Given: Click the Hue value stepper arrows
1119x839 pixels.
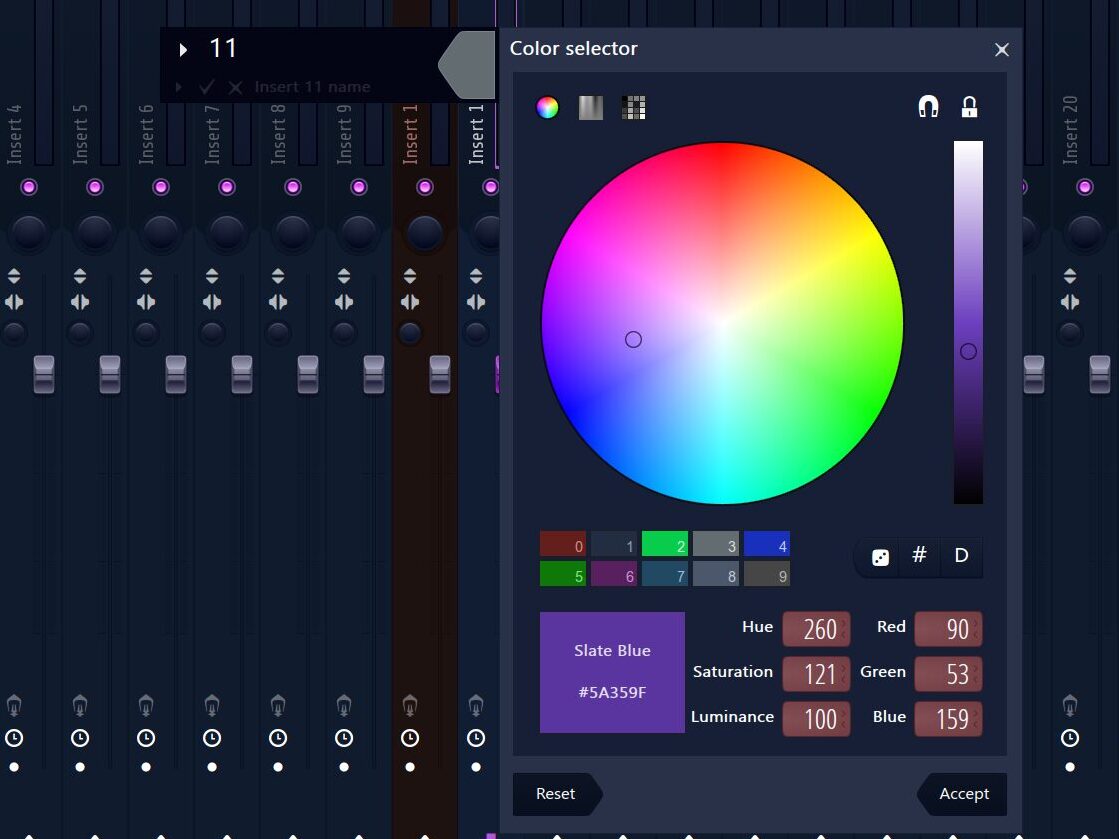Looking at the screenshot, I should [844, 629].
